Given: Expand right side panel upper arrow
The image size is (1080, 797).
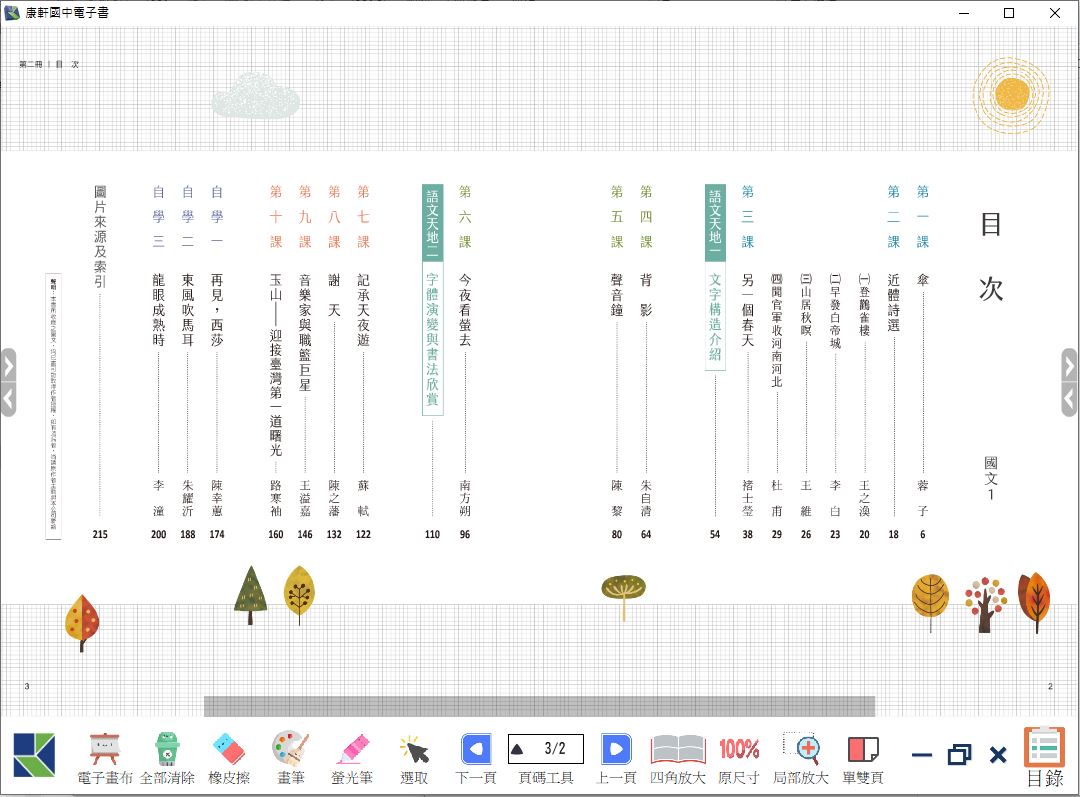Looking at the screenshot, I should (x=1069, y=365).
